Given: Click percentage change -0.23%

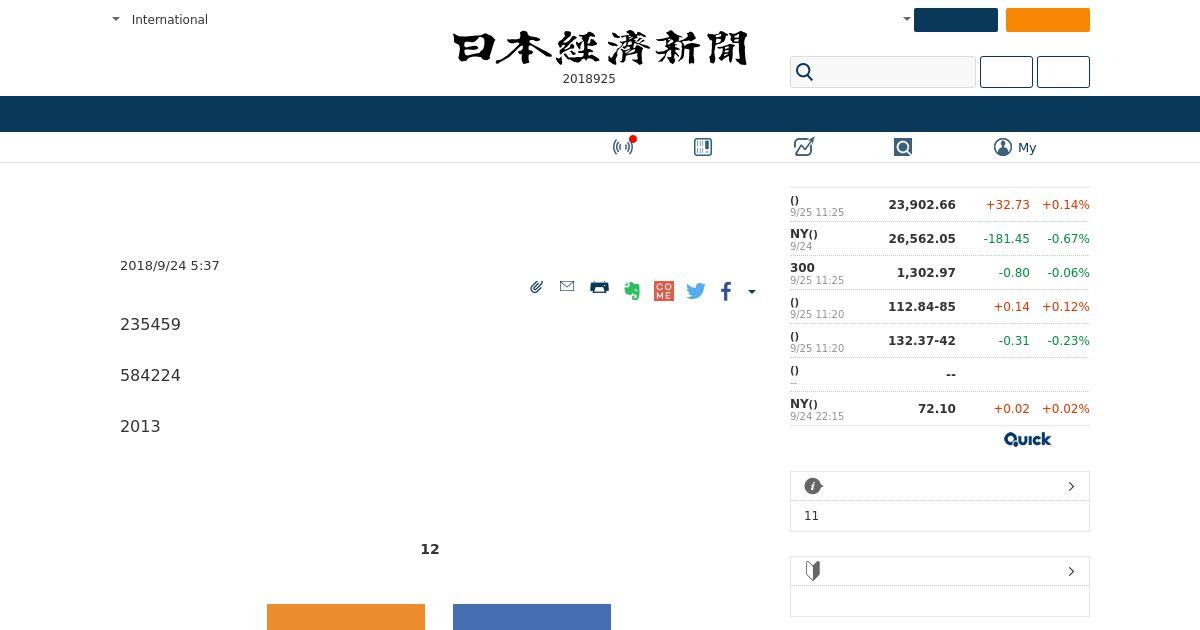Looking at the screenshot, I should click(1068, 341).
